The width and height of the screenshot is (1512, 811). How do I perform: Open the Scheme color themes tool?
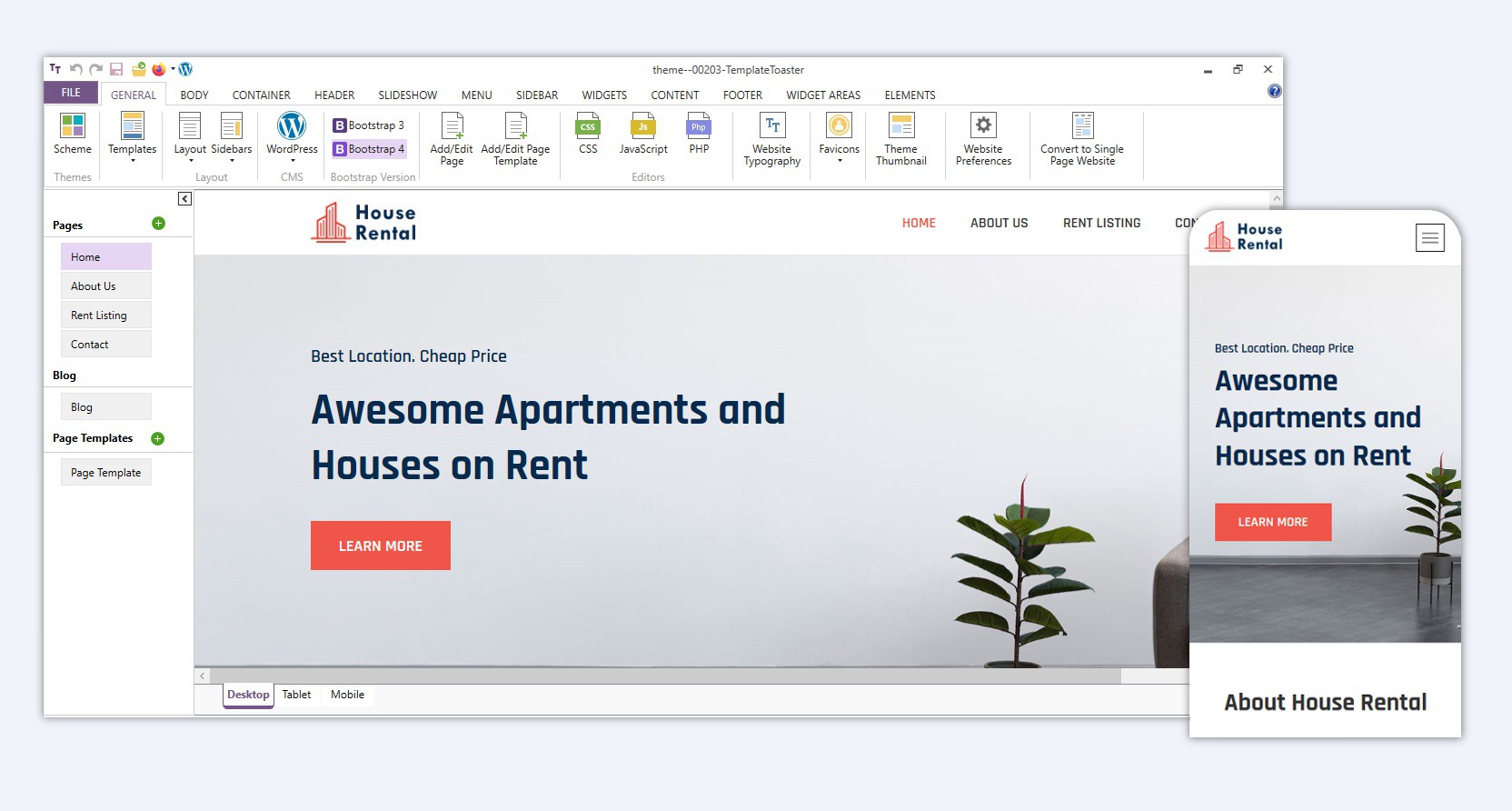[73, 133]
